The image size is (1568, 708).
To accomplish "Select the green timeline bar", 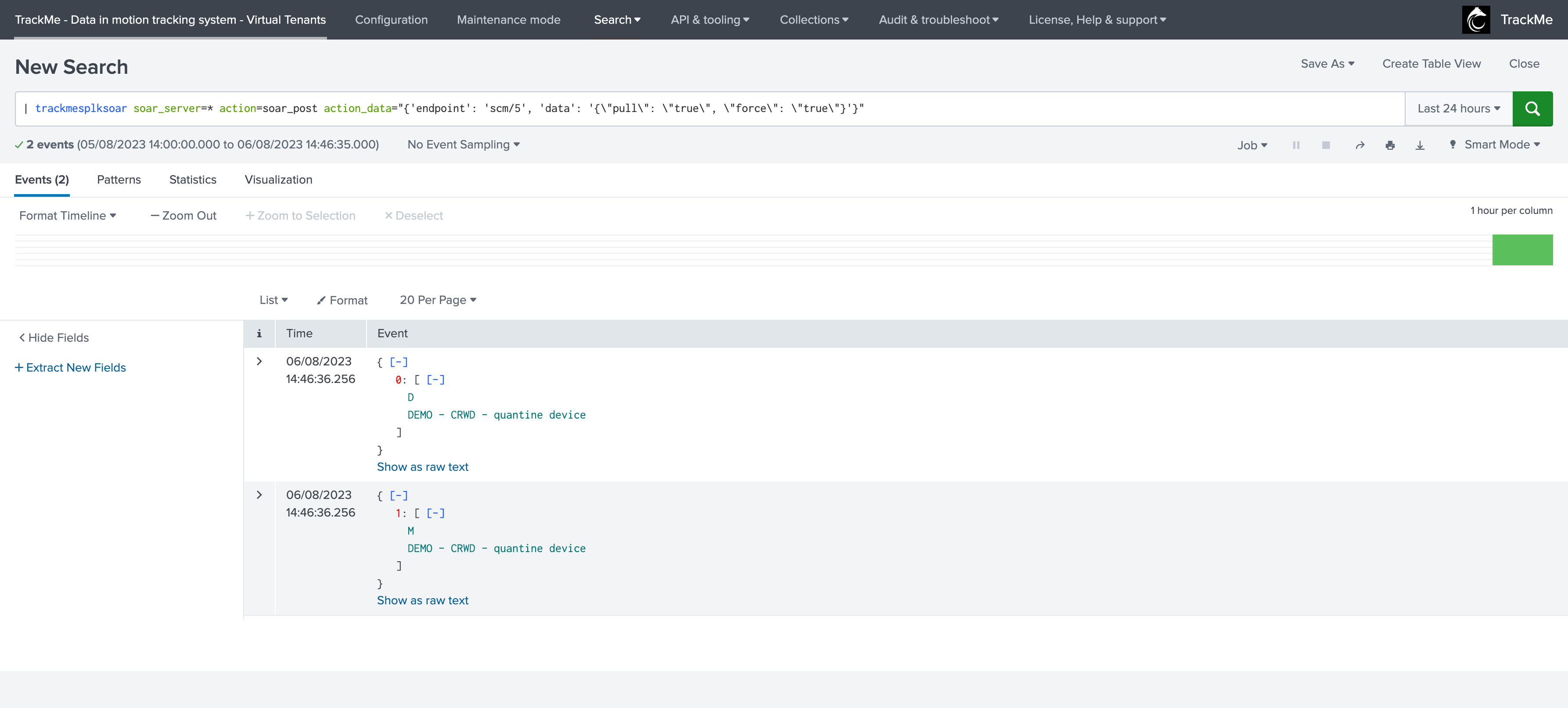I will point(1522,249).
